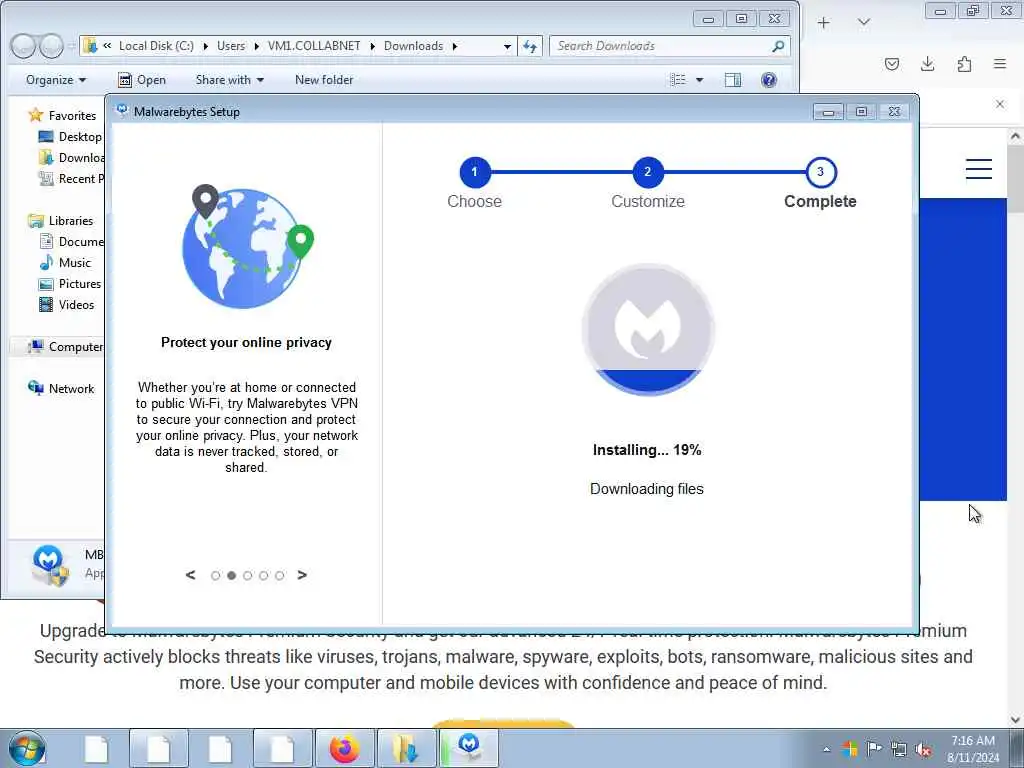This screenshot has height=768, width=1024.
Task: Go to the previous slide in Malwarebytes carousel
Action: click(x=191, y=575)
